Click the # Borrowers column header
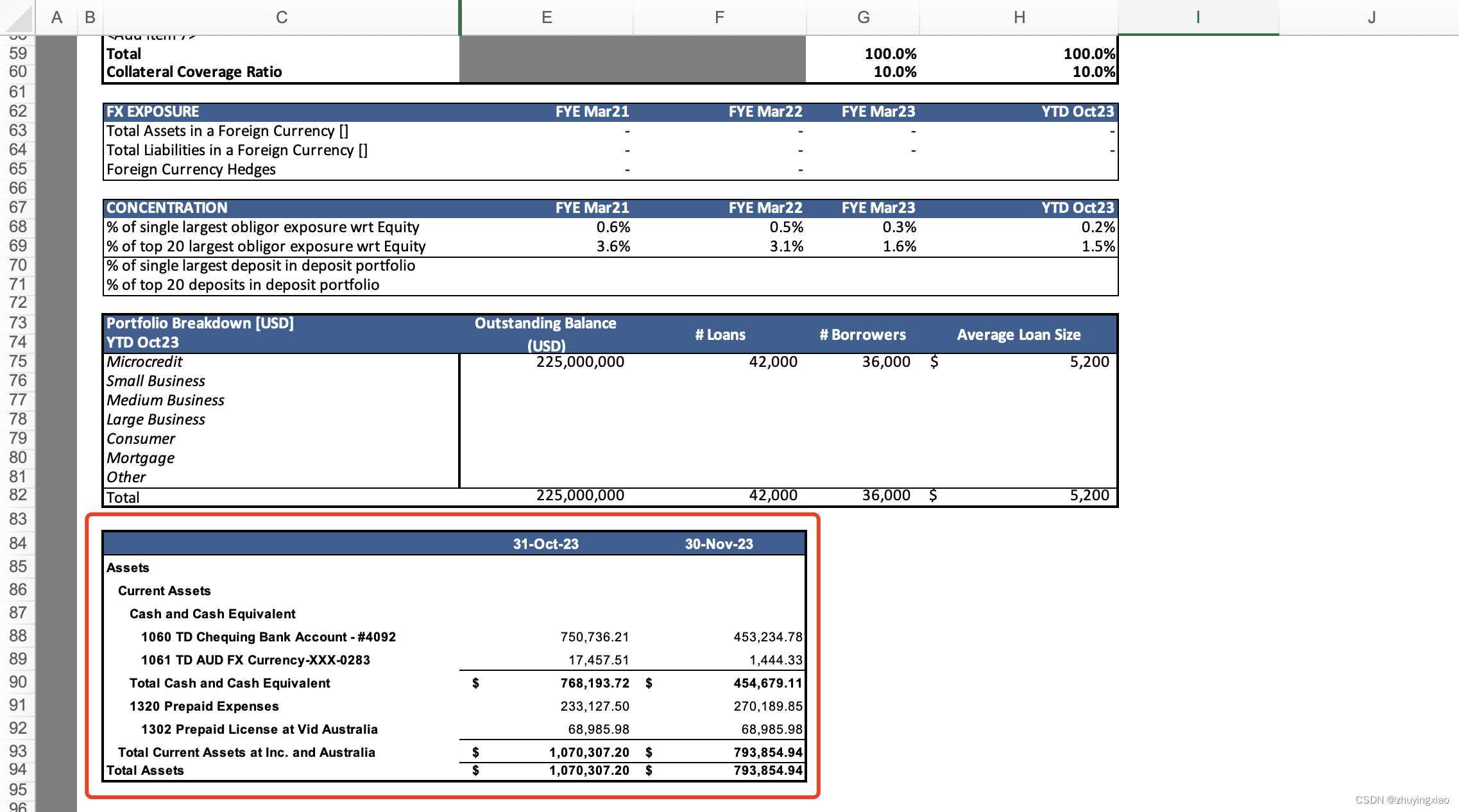1459x812 pixels. click(x=862, y=335)
